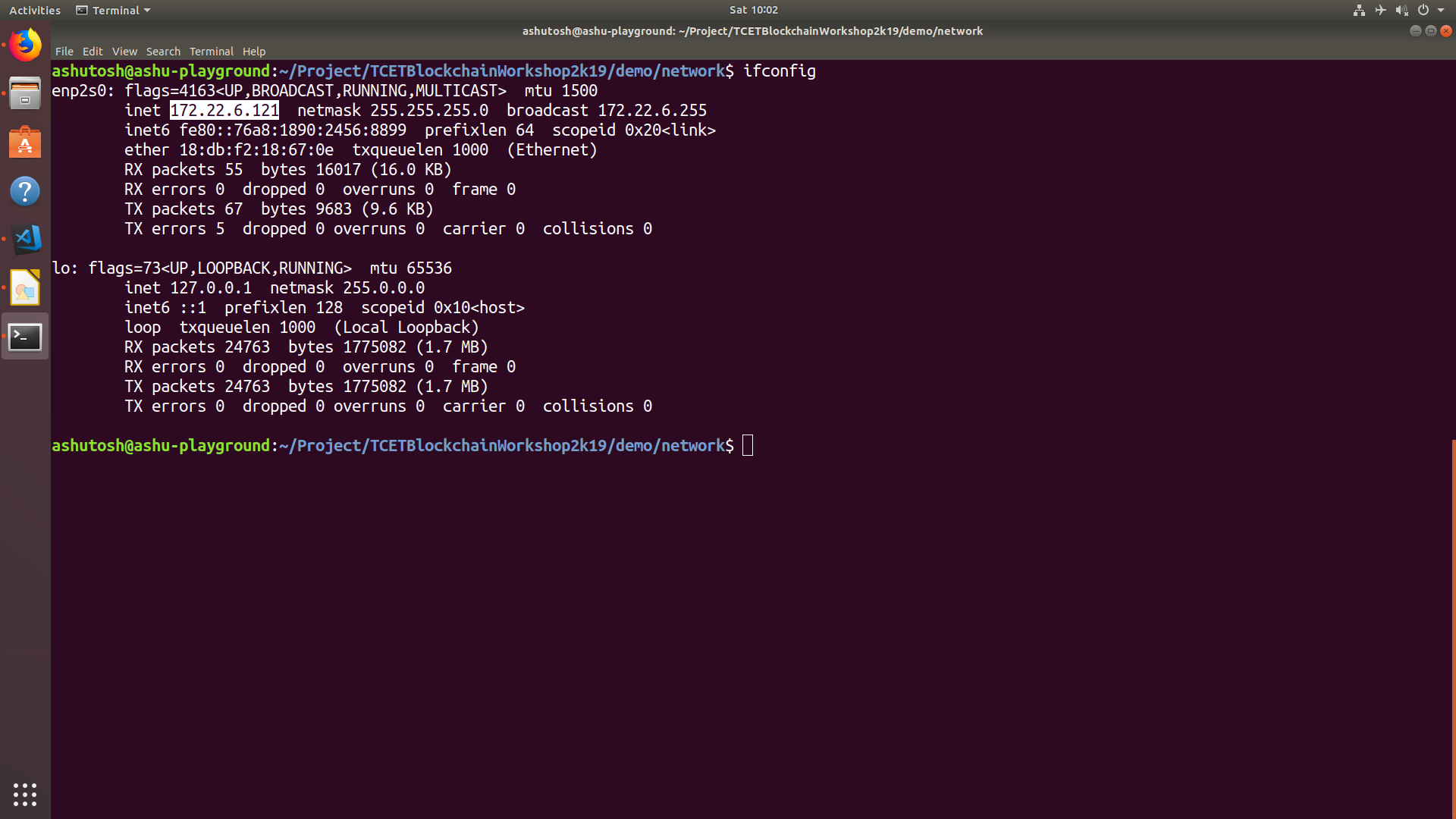Click the terminal vertical scrollbar
Screen dimensions: 1456x819
point(1453,628)
